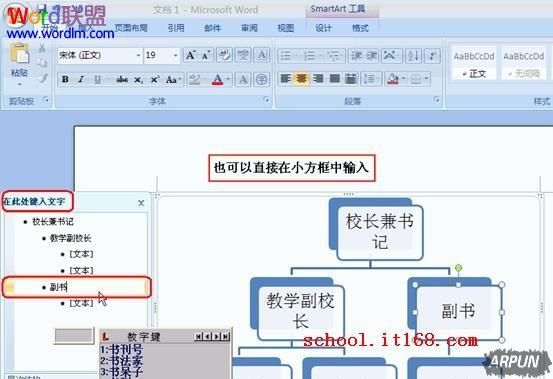Viewport: 553px width, 379px height.
Task: Click the paragraph shading paint bucket
Action: [393, 78]
